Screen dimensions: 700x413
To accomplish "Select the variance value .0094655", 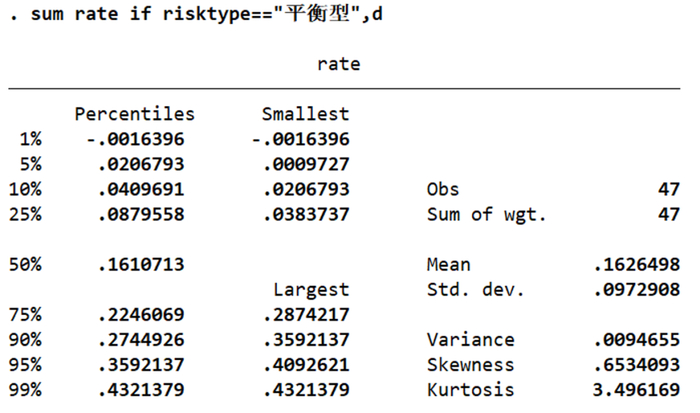I will pyautogui.click(x=639, y=340).
